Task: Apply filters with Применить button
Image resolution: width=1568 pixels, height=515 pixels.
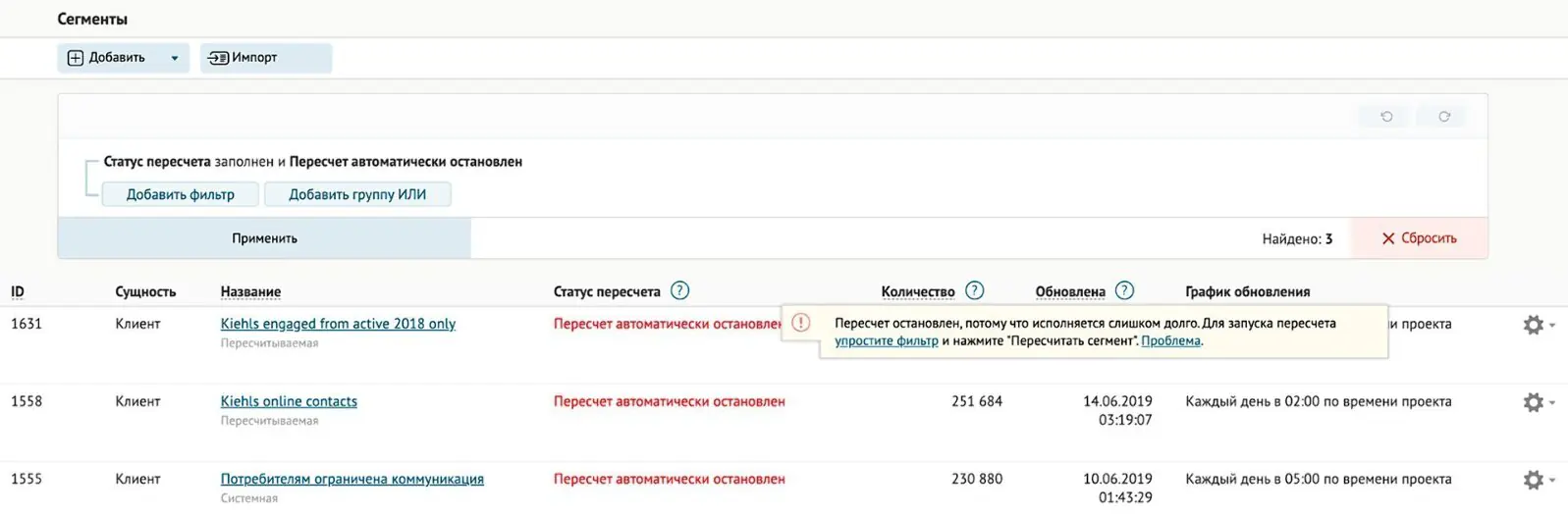Action: pyautogui.click(x=264, y=238)
